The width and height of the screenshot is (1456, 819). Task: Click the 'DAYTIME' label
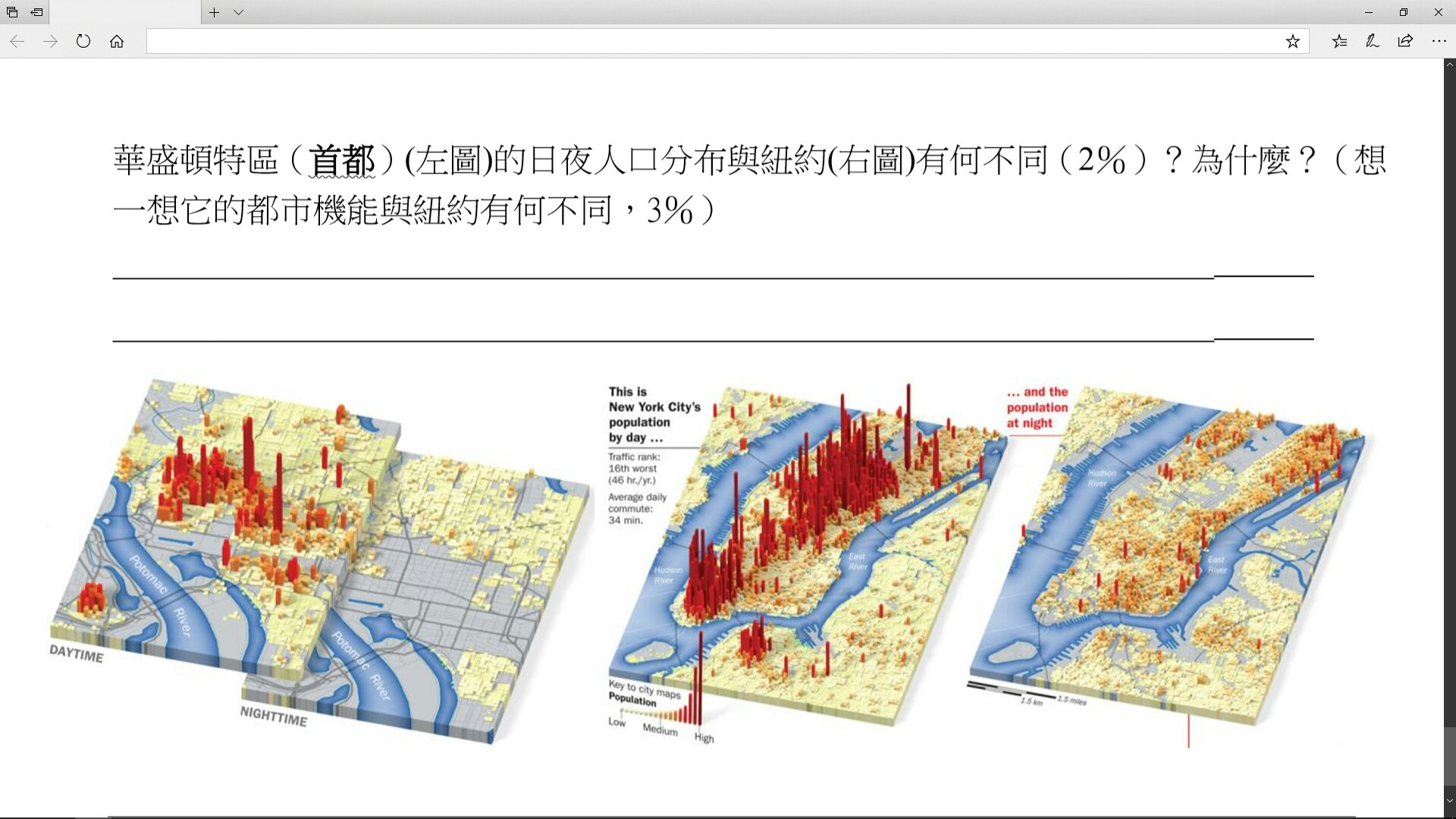pyautogui.click(x=76, y=654)
